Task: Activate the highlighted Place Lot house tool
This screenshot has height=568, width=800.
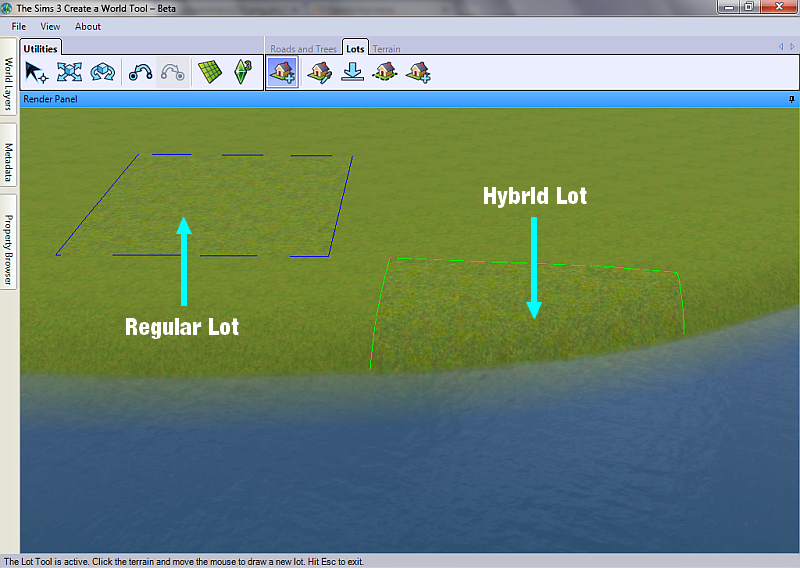Action: click(x=282, y=72)
